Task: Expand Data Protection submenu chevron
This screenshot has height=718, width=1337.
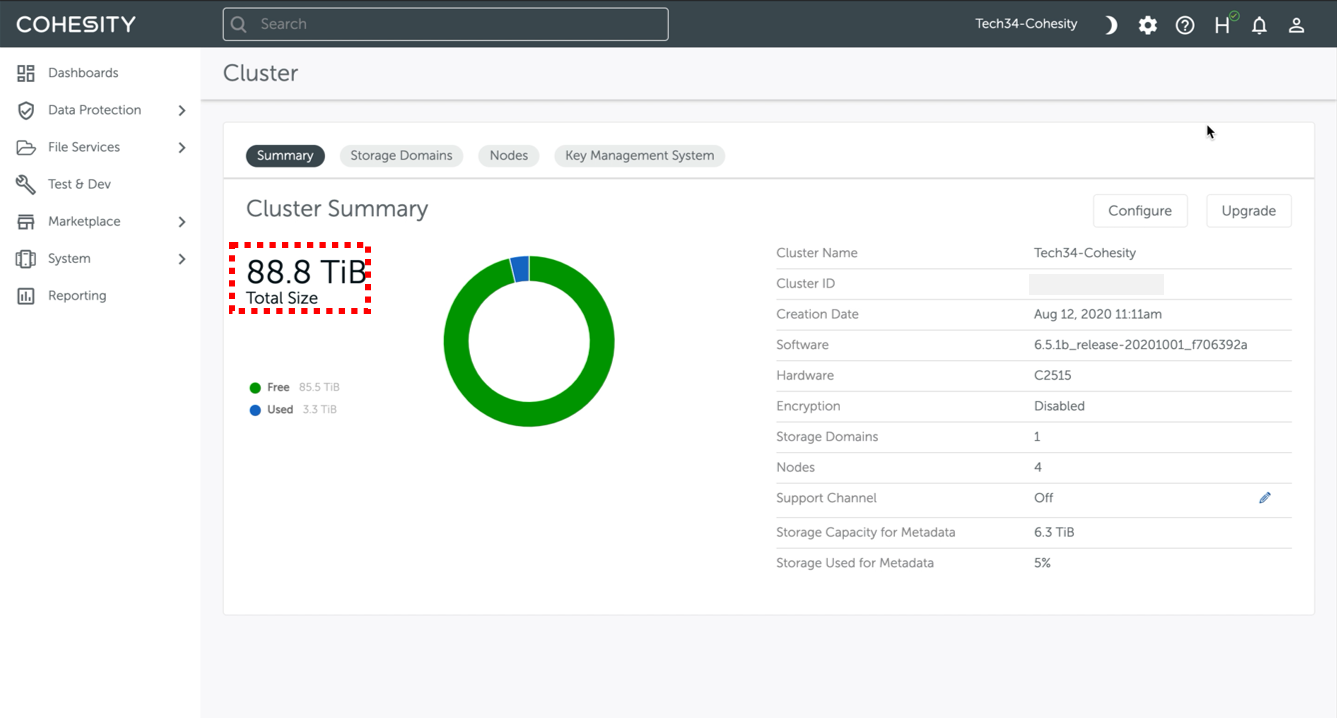Action: point(182,110)
